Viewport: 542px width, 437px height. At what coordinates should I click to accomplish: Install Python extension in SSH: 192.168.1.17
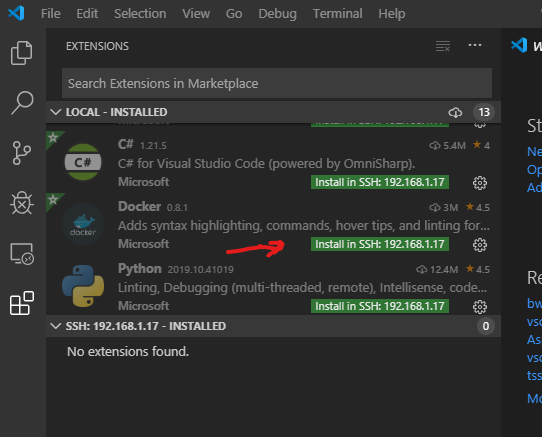pos(380,306)
